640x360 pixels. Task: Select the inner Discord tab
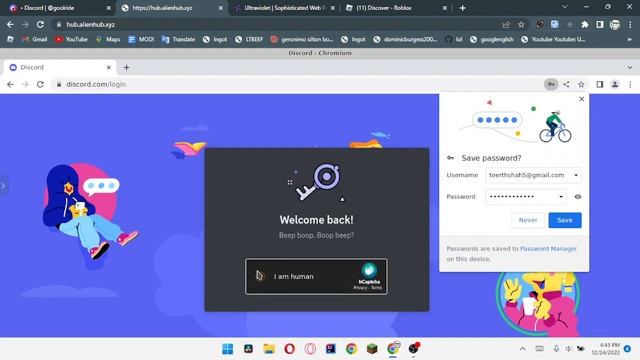pos(60,67)
